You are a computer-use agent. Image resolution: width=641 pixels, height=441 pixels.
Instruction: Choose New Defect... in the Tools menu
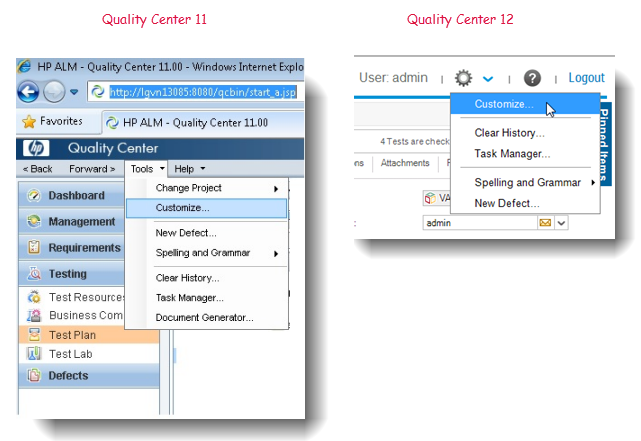[x=206, y=233]
